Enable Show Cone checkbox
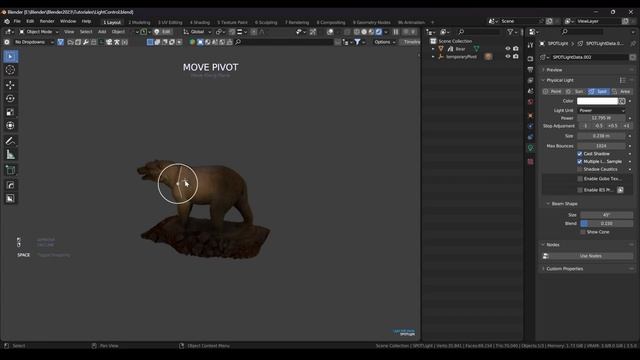This screenshot has width=640, height=360. [x=583, y=232]
